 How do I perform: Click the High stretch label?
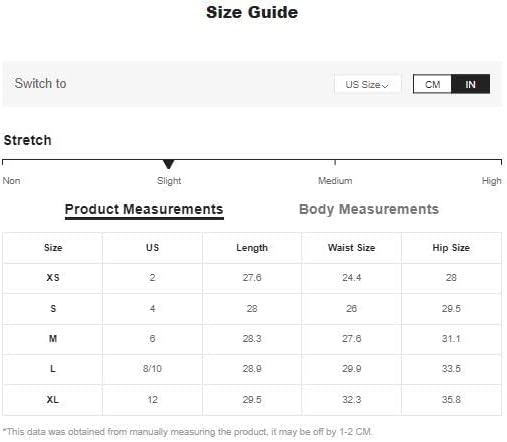(491, 181)
